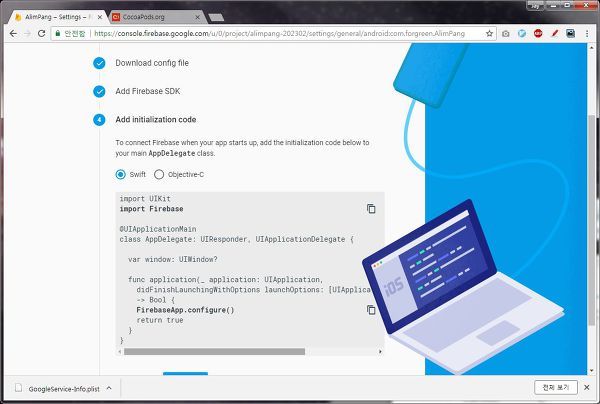Viewport: 600px width, 404px height.
Task: Click the GoogleService-Info.plist file icon
Action: [x=18, y=388]
